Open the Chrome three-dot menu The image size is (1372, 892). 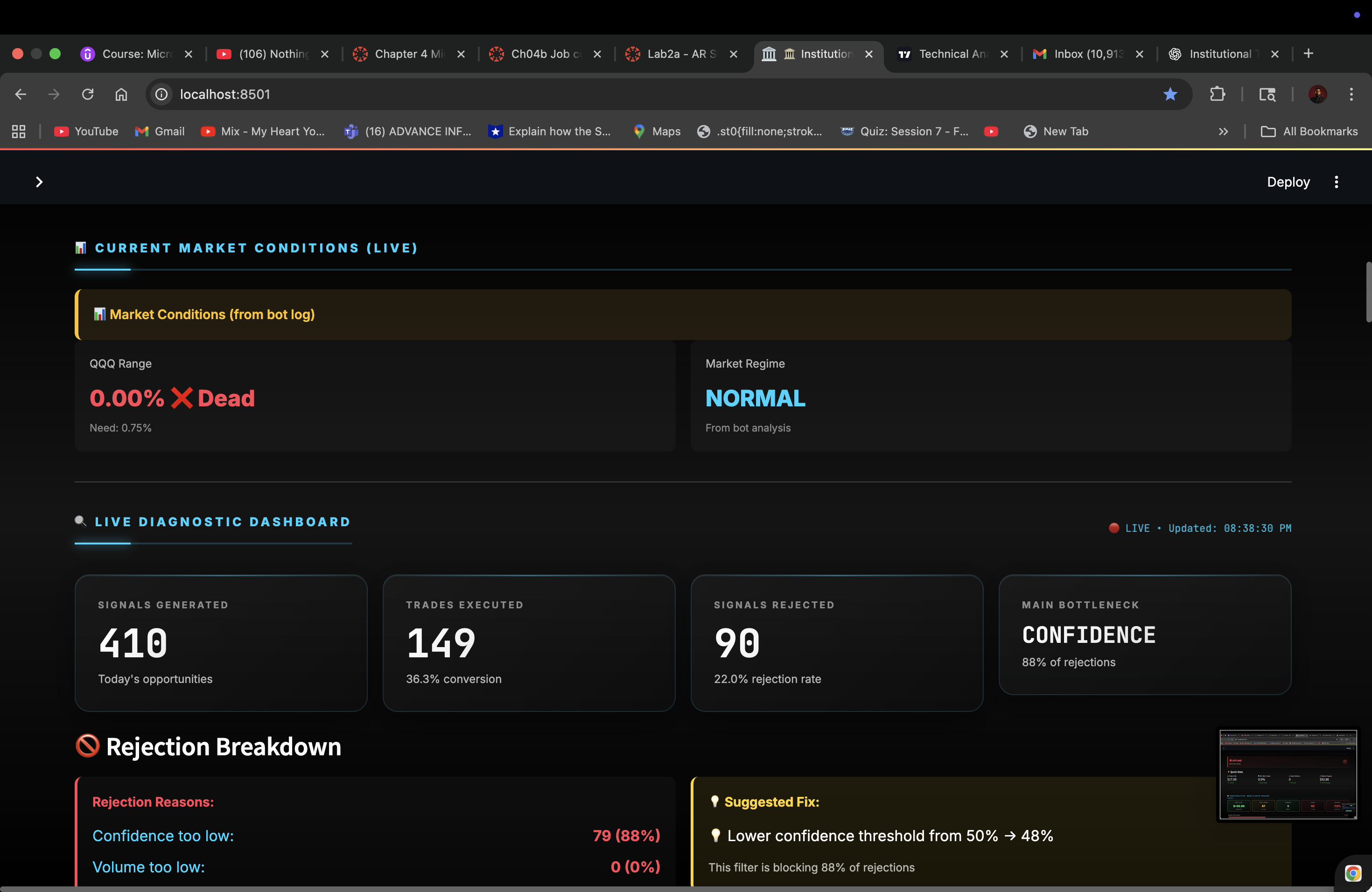pos(1352,94)
